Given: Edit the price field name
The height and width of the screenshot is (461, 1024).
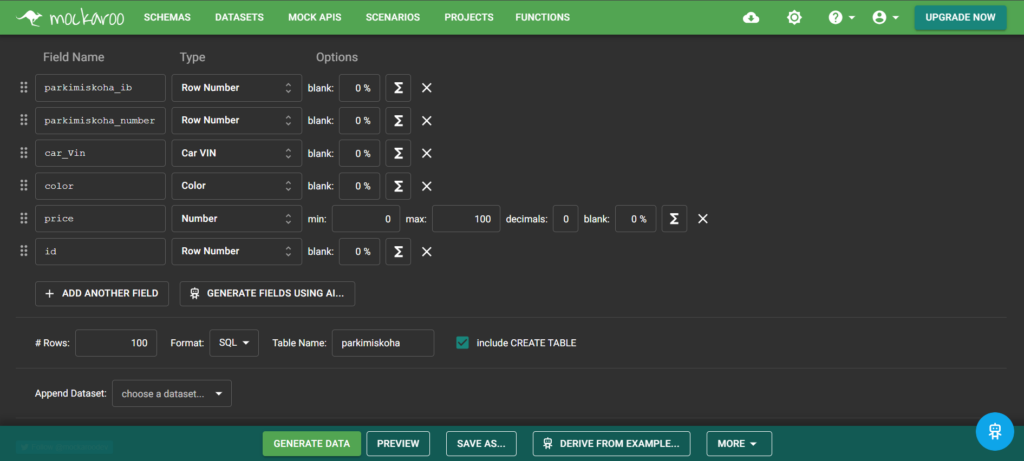Looking at the screenshot, I should 101,218.
